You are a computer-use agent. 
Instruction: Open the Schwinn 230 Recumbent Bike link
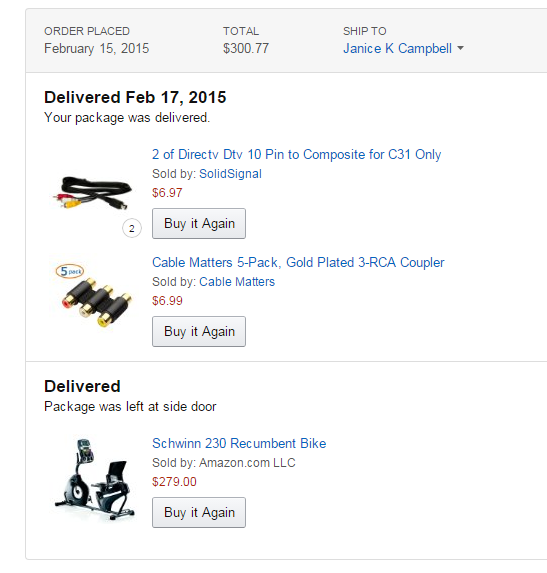239,443
